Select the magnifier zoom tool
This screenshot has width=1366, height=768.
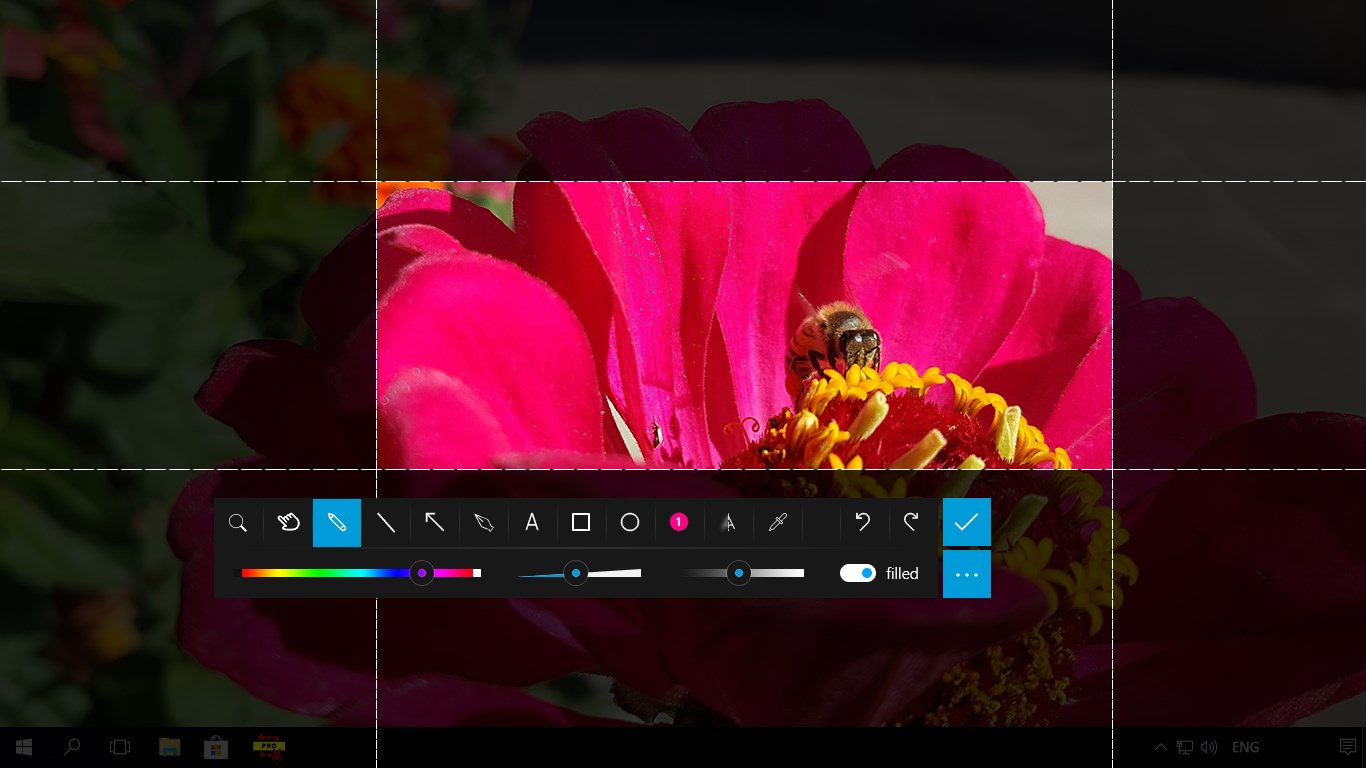[x=238, y=523]
